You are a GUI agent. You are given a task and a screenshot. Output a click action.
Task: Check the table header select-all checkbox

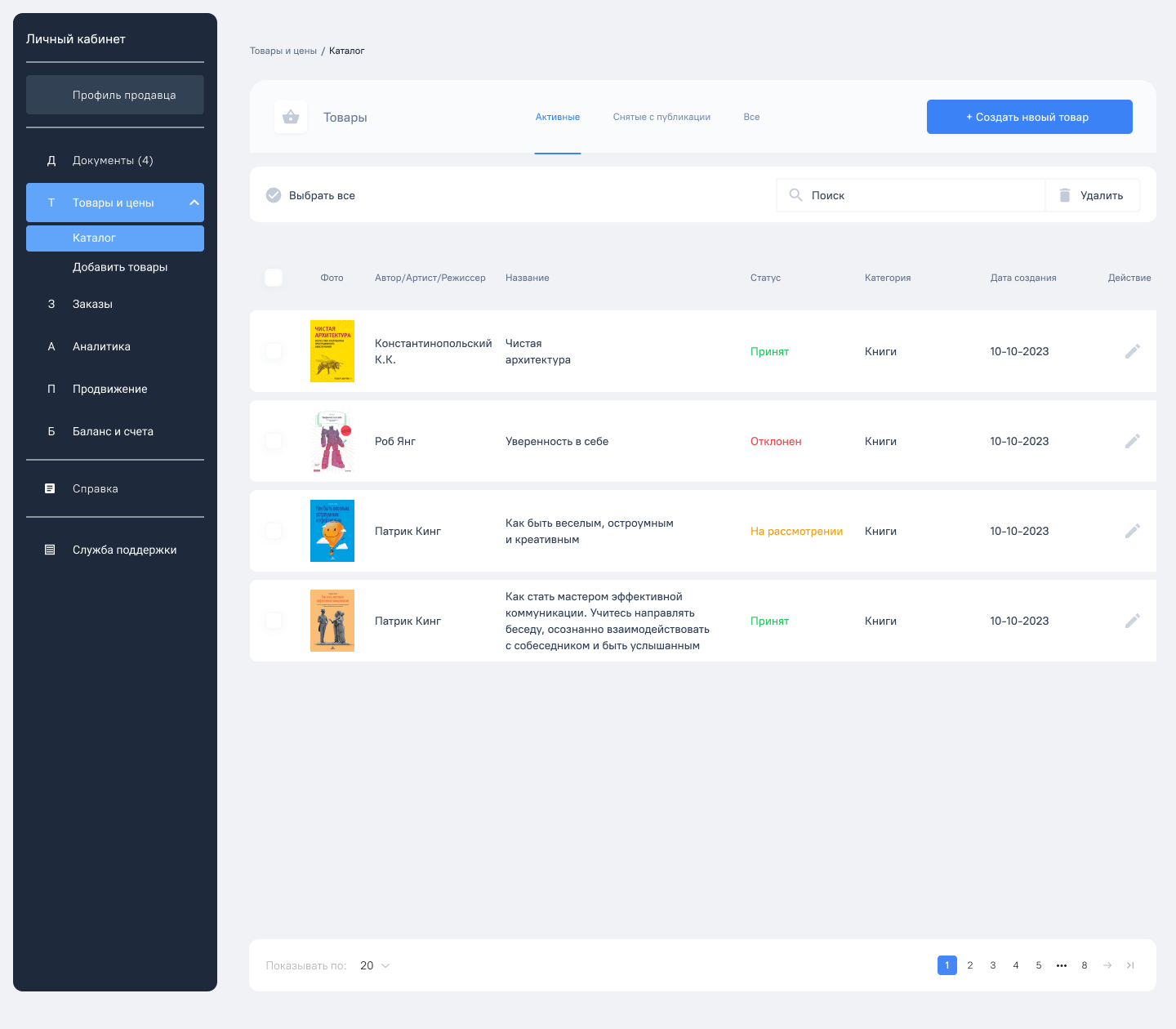coord(274,278)
